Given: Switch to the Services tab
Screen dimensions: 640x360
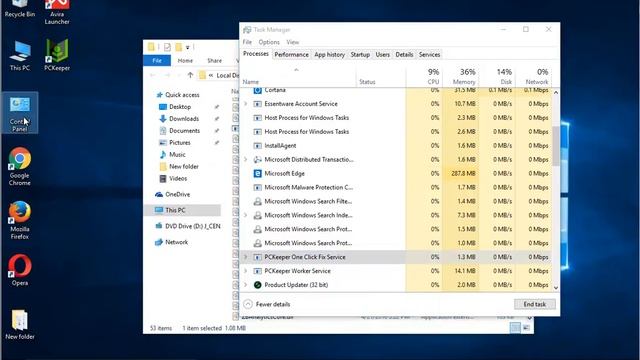Looking at the screenshot, I should [x=429, y=55].
